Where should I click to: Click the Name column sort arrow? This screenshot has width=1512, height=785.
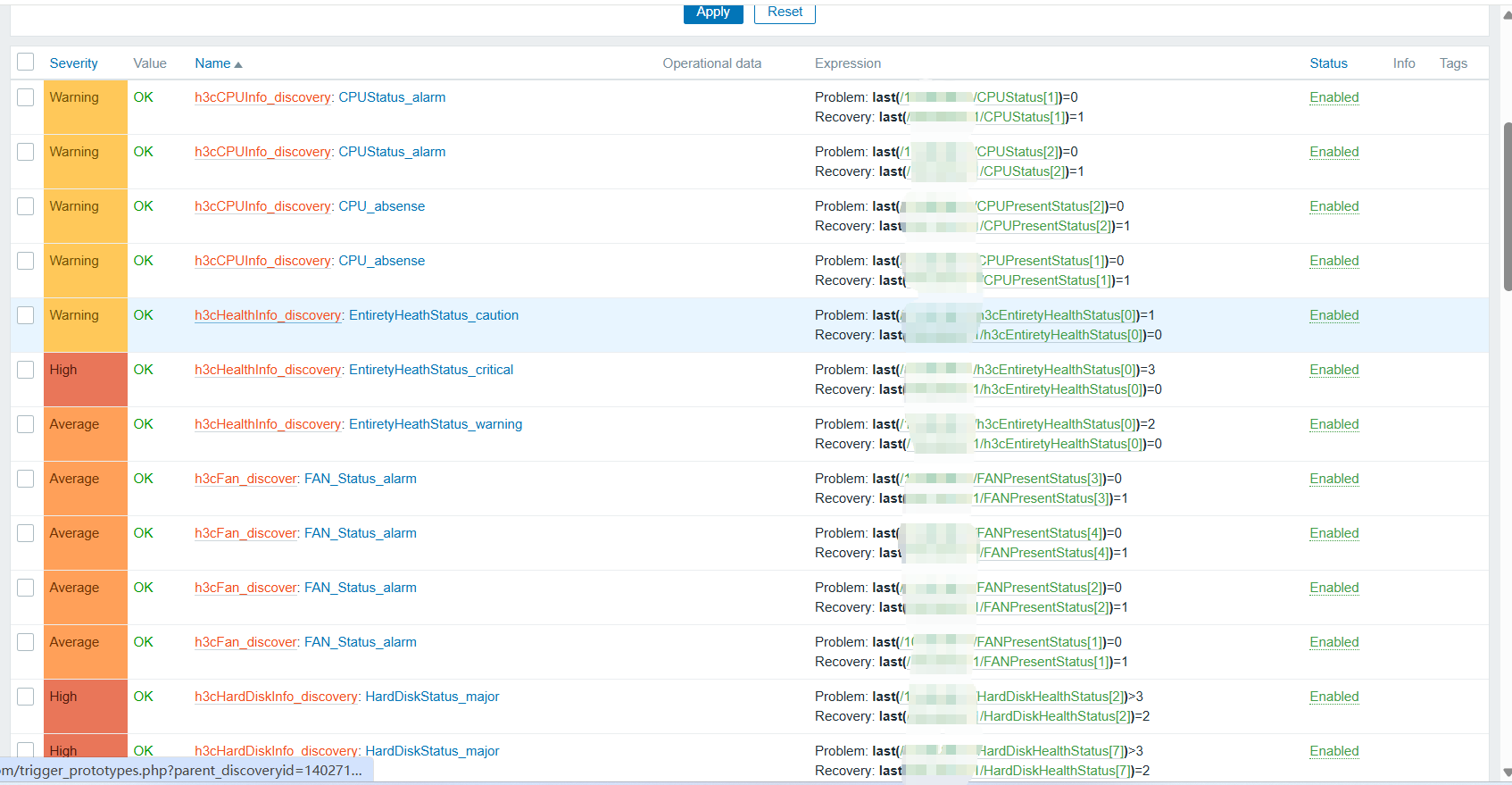point(238,64)
